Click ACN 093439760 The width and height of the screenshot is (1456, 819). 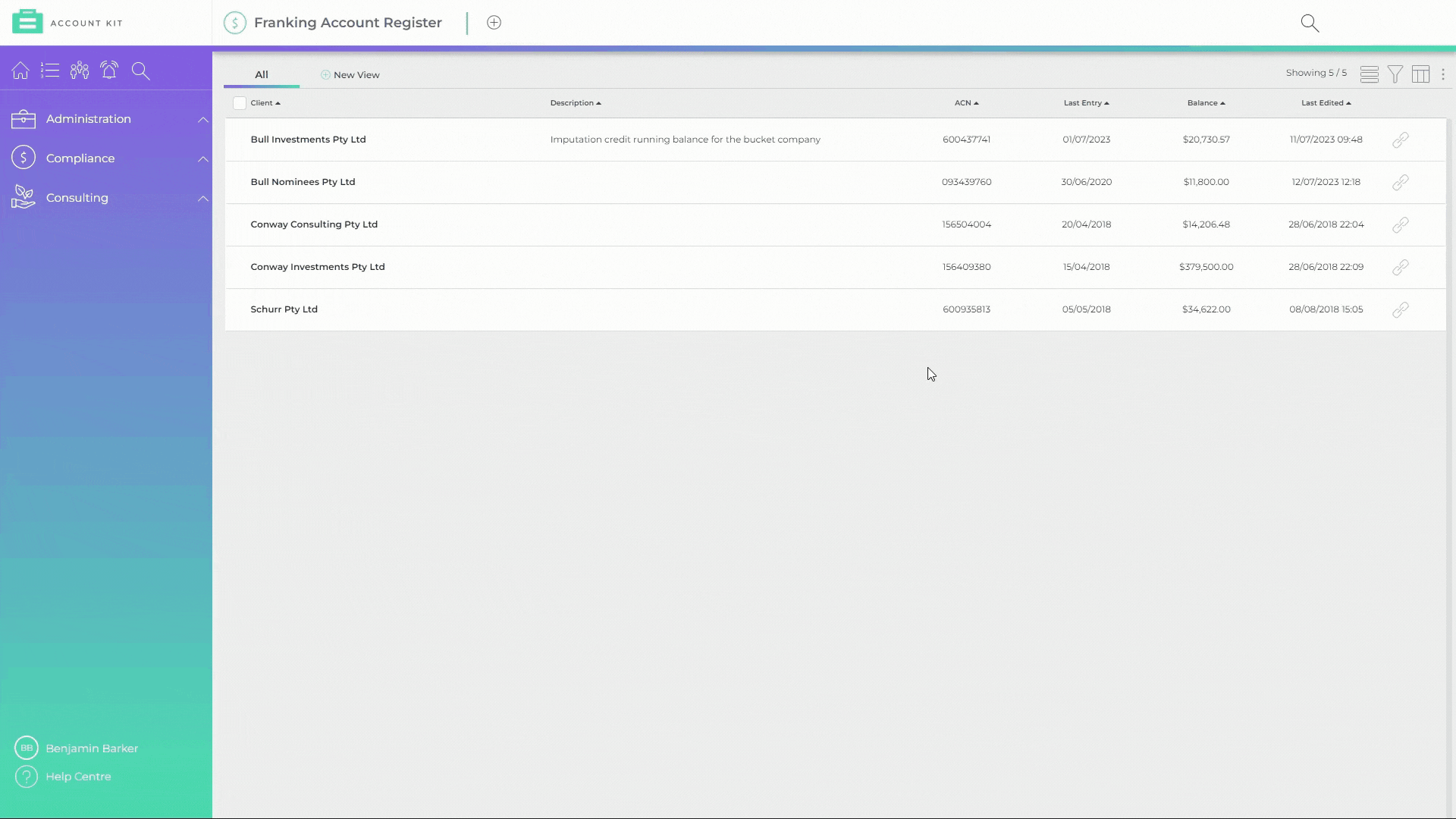point(966,182)
